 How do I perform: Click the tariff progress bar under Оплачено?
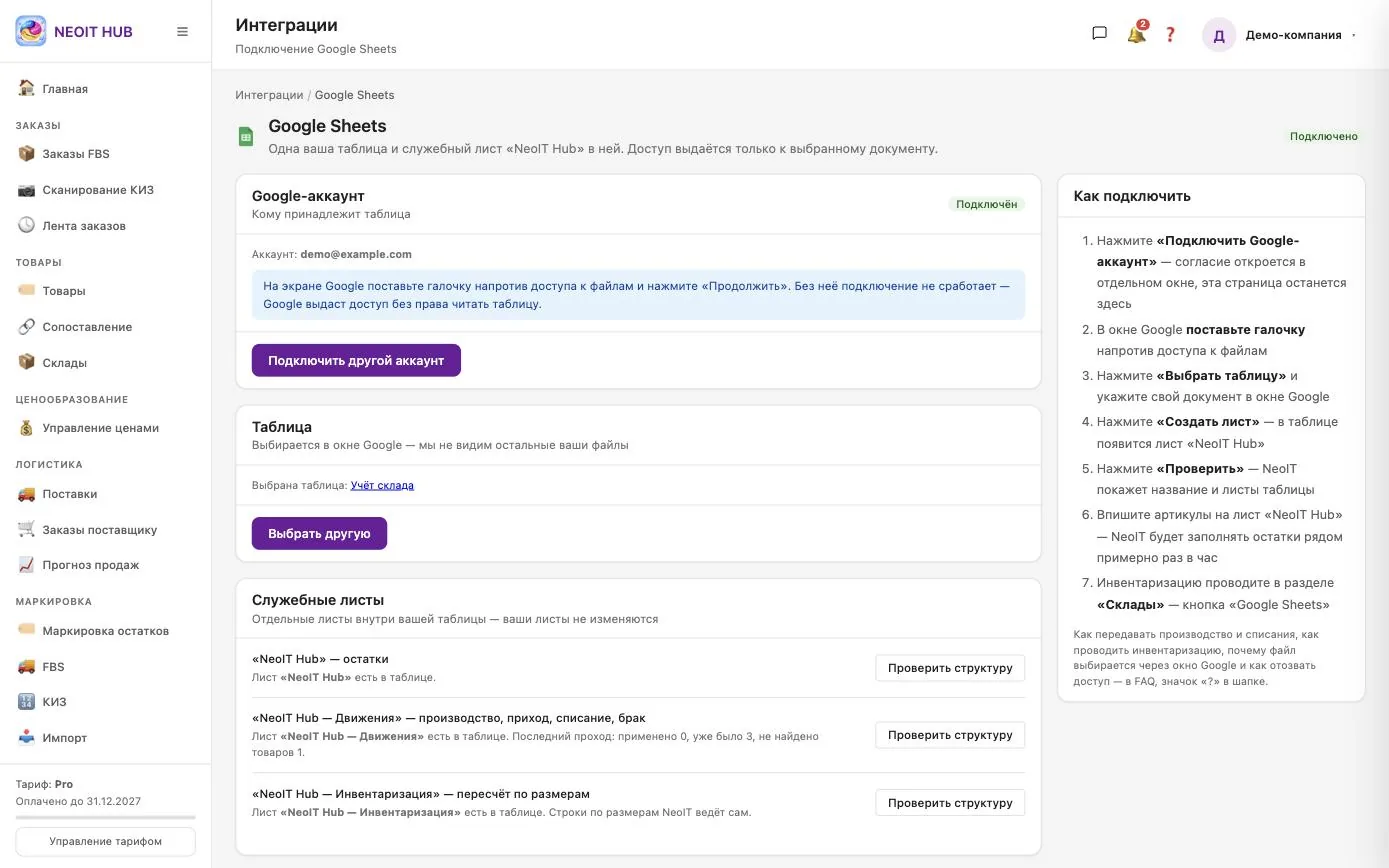tap(105, 818)
